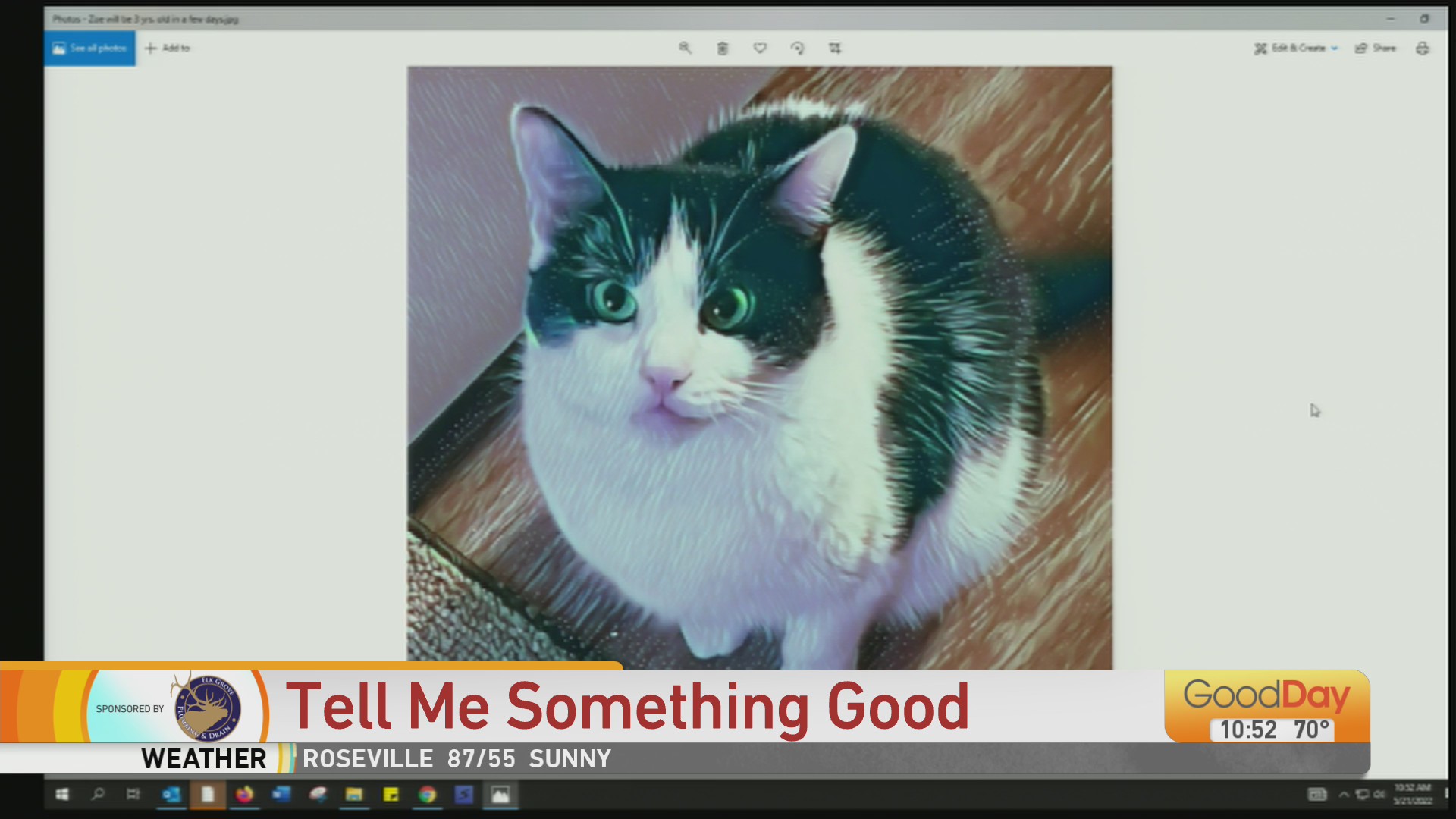Click the Add to button

click(x=168, y=48)
